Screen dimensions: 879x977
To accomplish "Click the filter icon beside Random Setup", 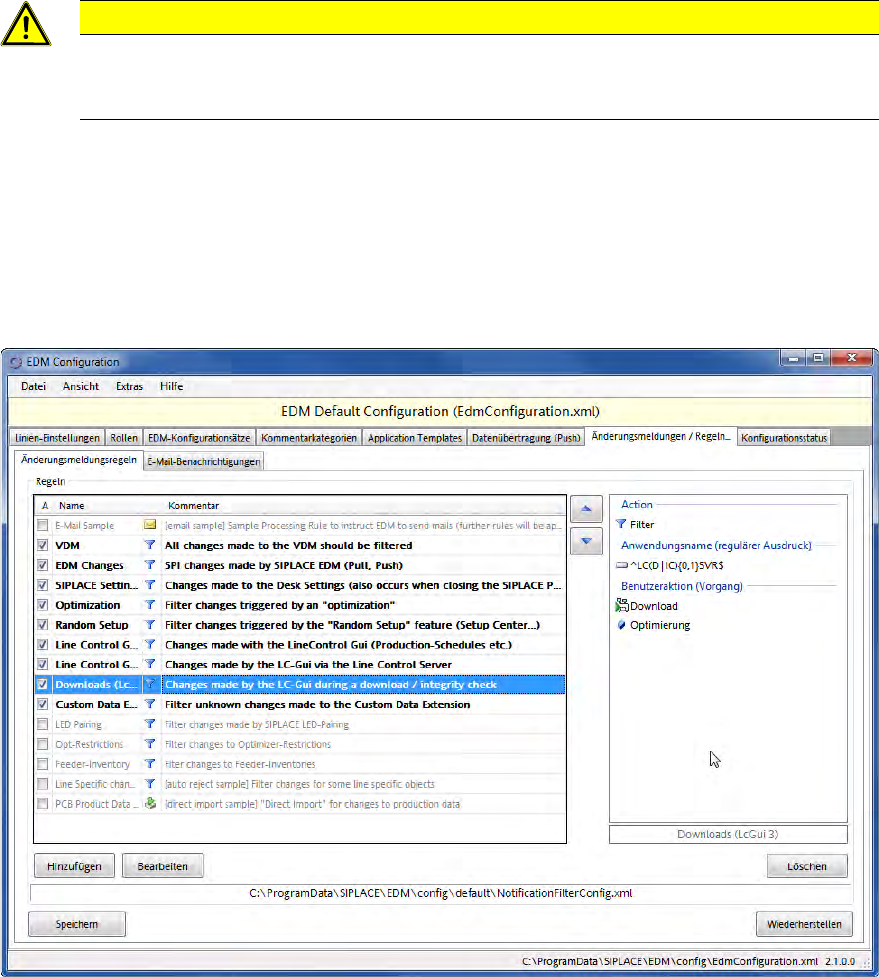I will pyautogui.click(x=150, y=625).
